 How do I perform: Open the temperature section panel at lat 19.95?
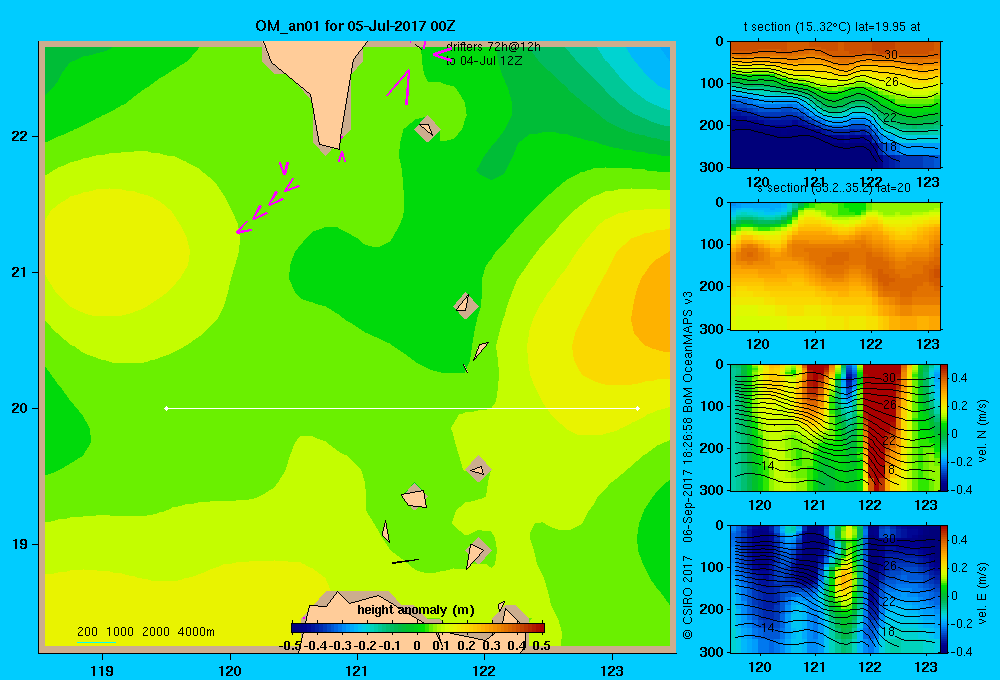(835, 105)
